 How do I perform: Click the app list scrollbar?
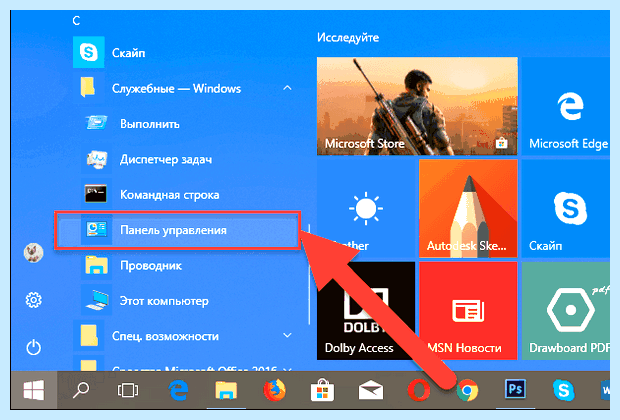309,275
